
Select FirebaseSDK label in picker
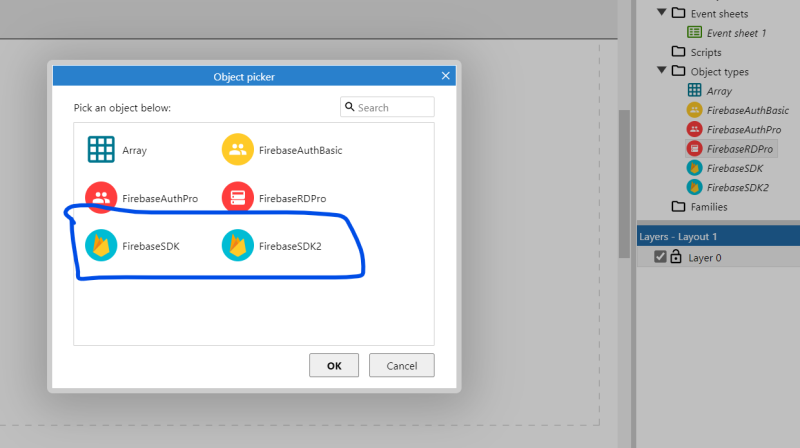pos(151,246)
